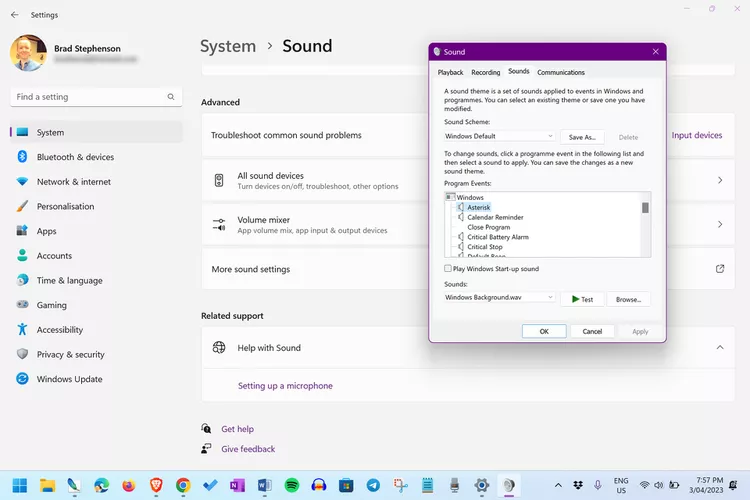
Task: Open Microsoft Store from the taskbar
Action: [346, 486]
